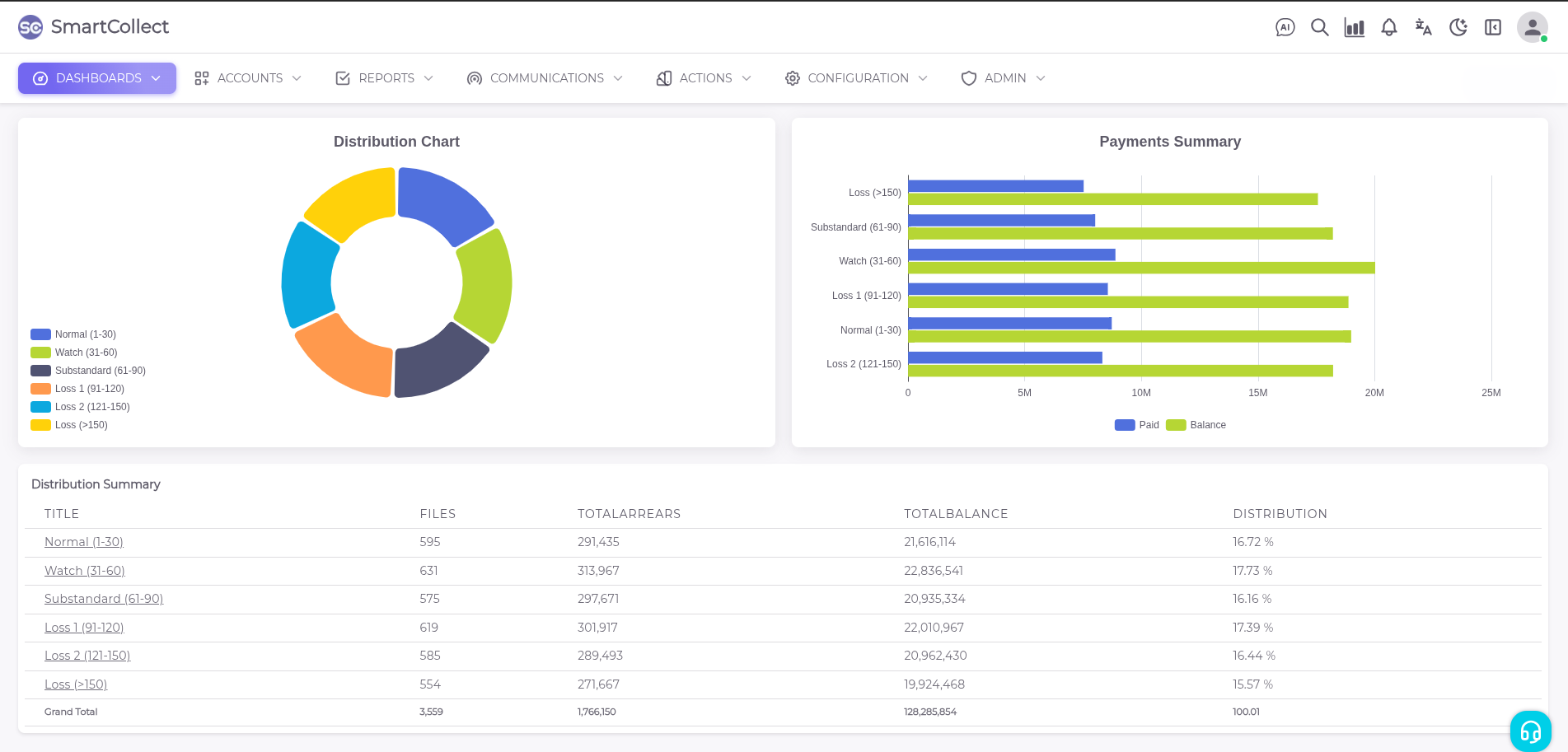Screen dimensions: 1568x752
Task: Open the headset support chat button
Action: tap(1530, 731)
